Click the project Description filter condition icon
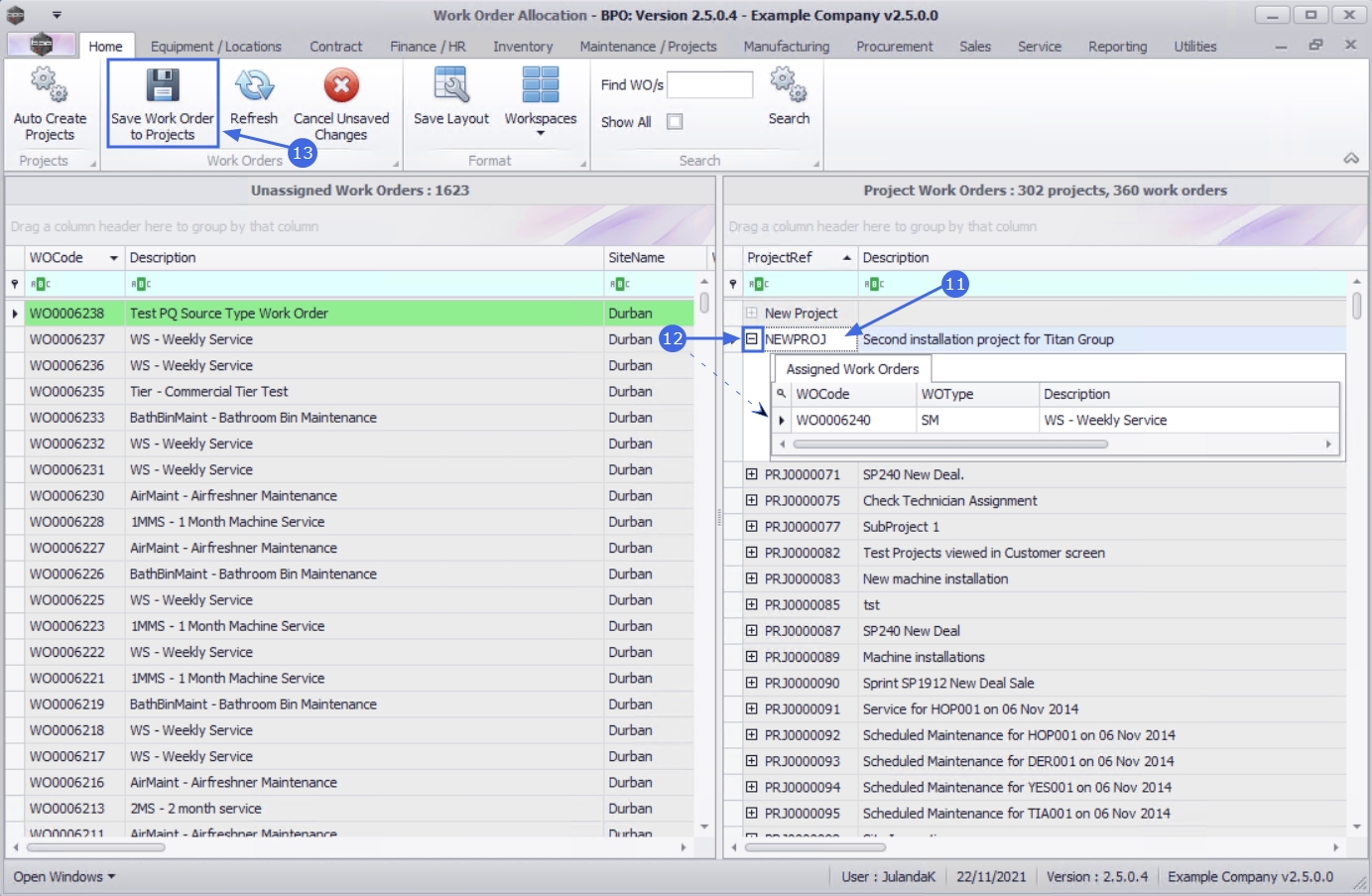 tap(874, 284)
